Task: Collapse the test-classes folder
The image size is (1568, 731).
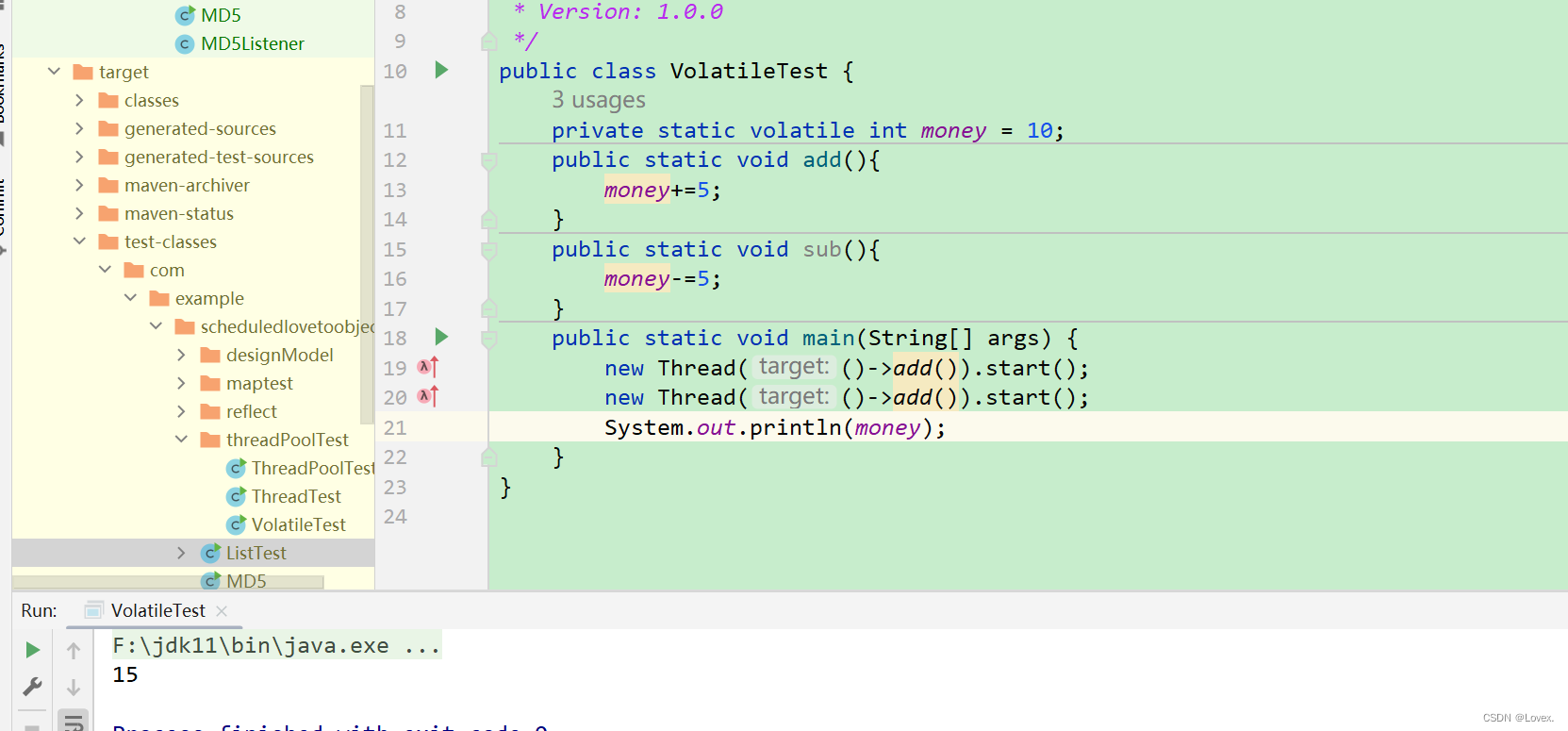Action: (79, 241)
